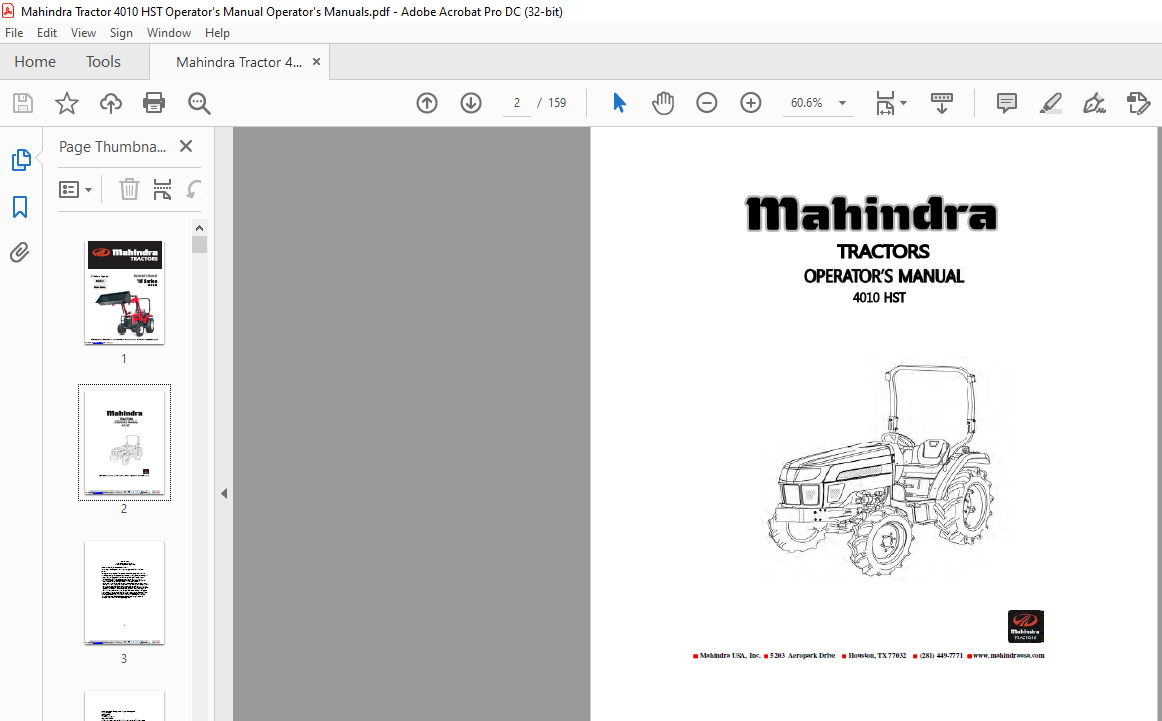
Task: Click "OPERATOR'S MANUAL" heading on page
Action: click(883, 276)
